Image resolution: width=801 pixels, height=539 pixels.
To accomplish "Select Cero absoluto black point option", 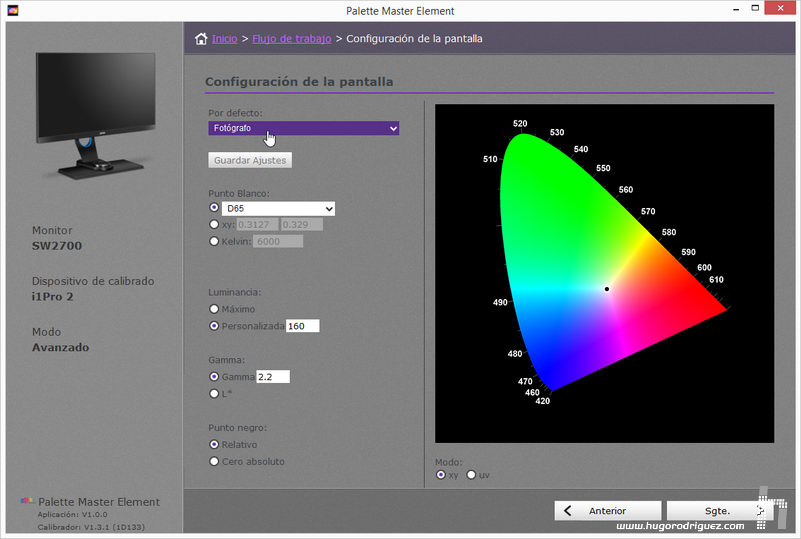I will (x=214, y=461).
